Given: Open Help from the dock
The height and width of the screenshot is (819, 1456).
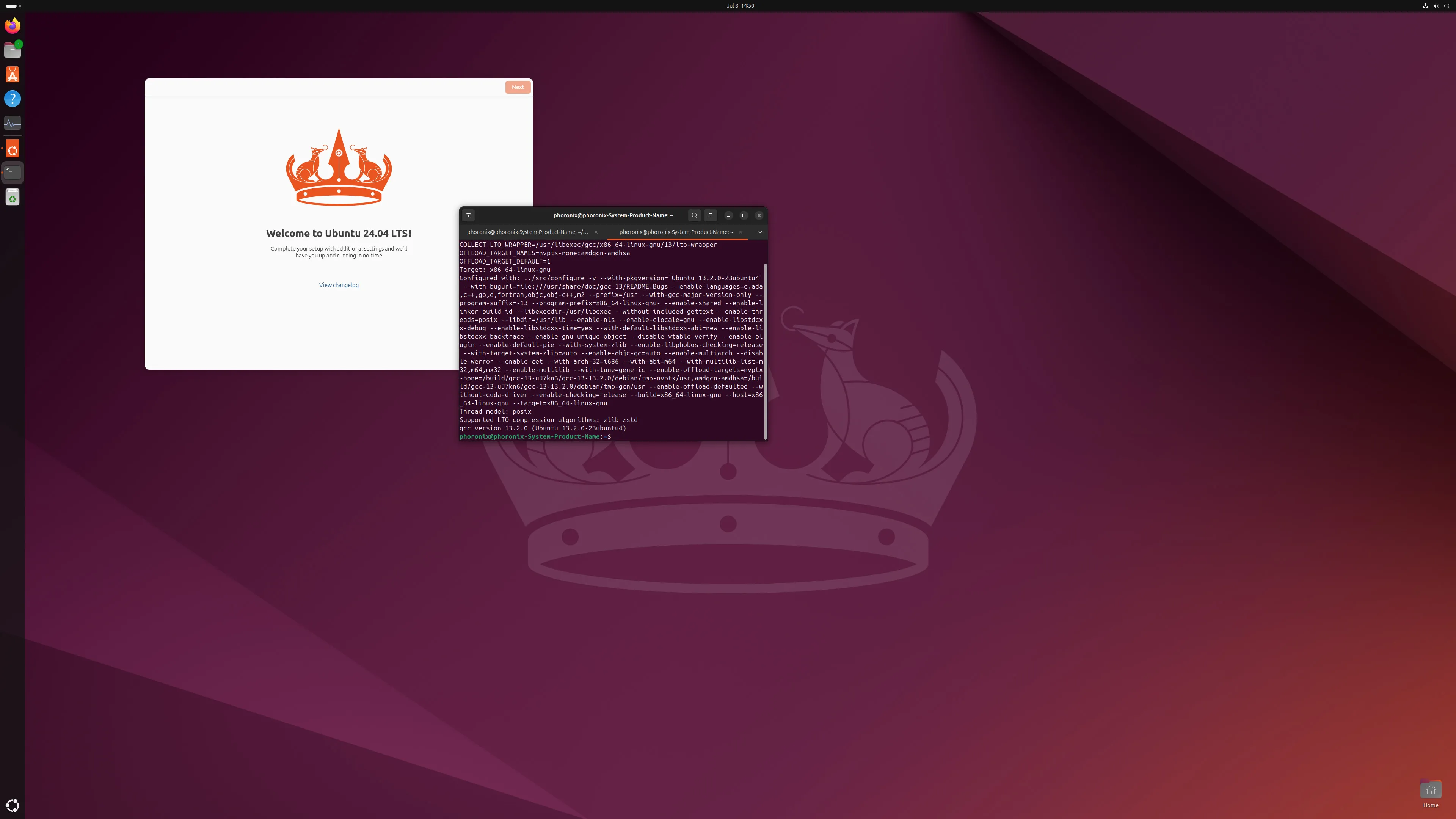Looking at the screenshot, I should tap(13, 99).
